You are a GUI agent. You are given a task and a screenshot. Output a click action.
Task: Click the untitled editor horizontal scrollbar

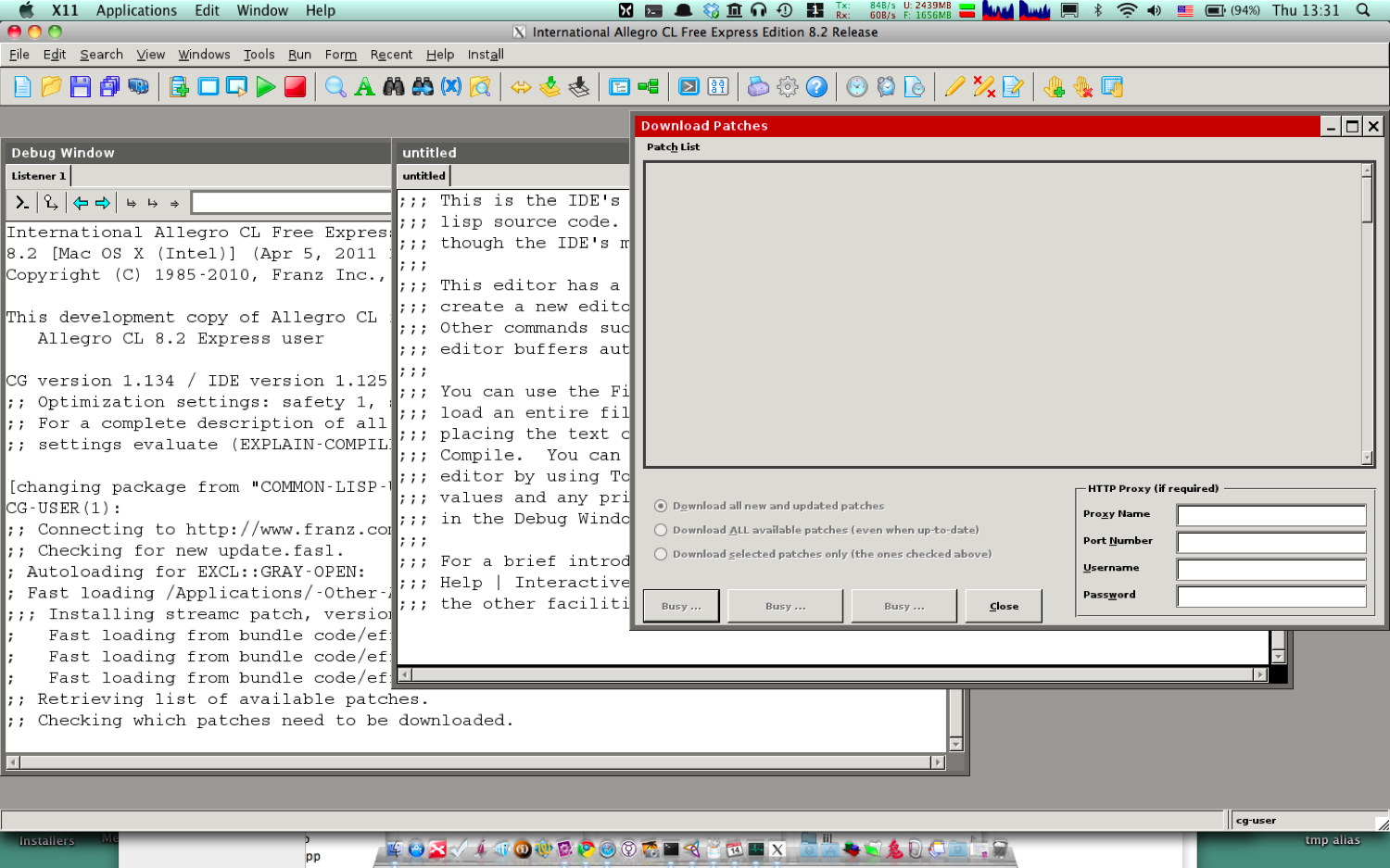coord(833,674)
